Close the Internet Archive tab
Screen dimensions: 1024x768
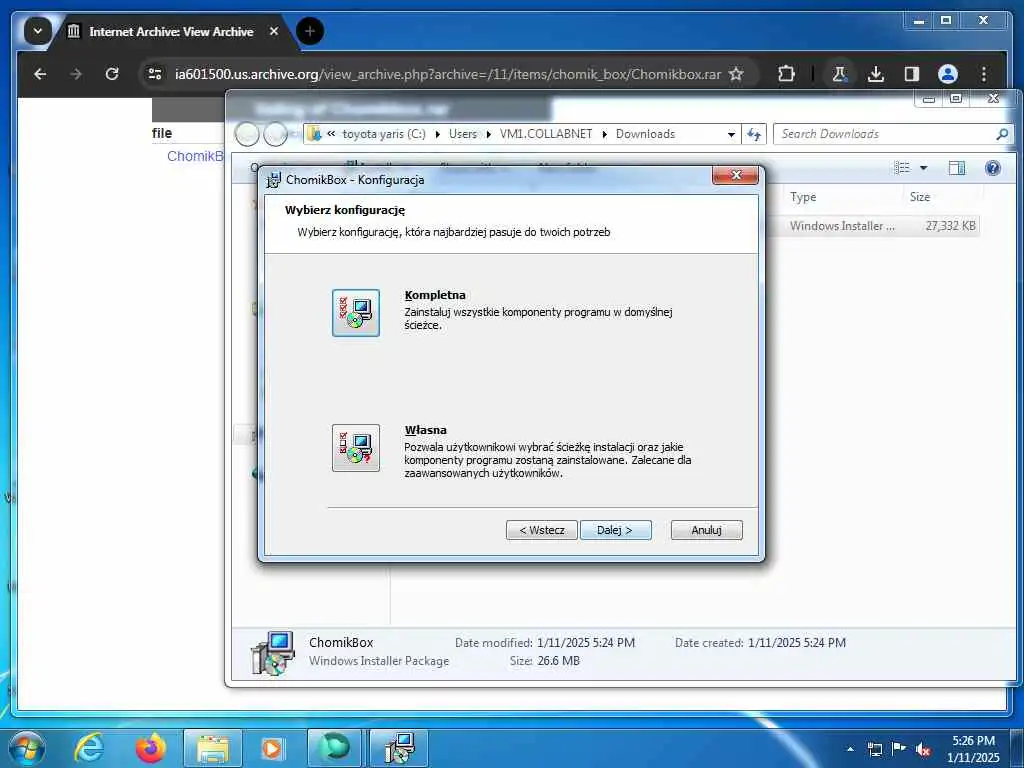point(274,31)
